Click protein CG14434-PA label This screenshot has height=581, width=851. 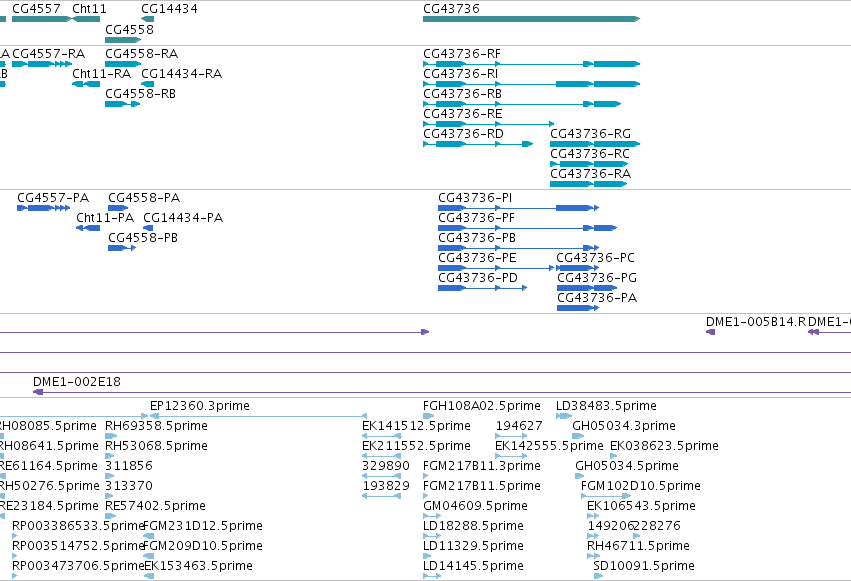[183, 218]
